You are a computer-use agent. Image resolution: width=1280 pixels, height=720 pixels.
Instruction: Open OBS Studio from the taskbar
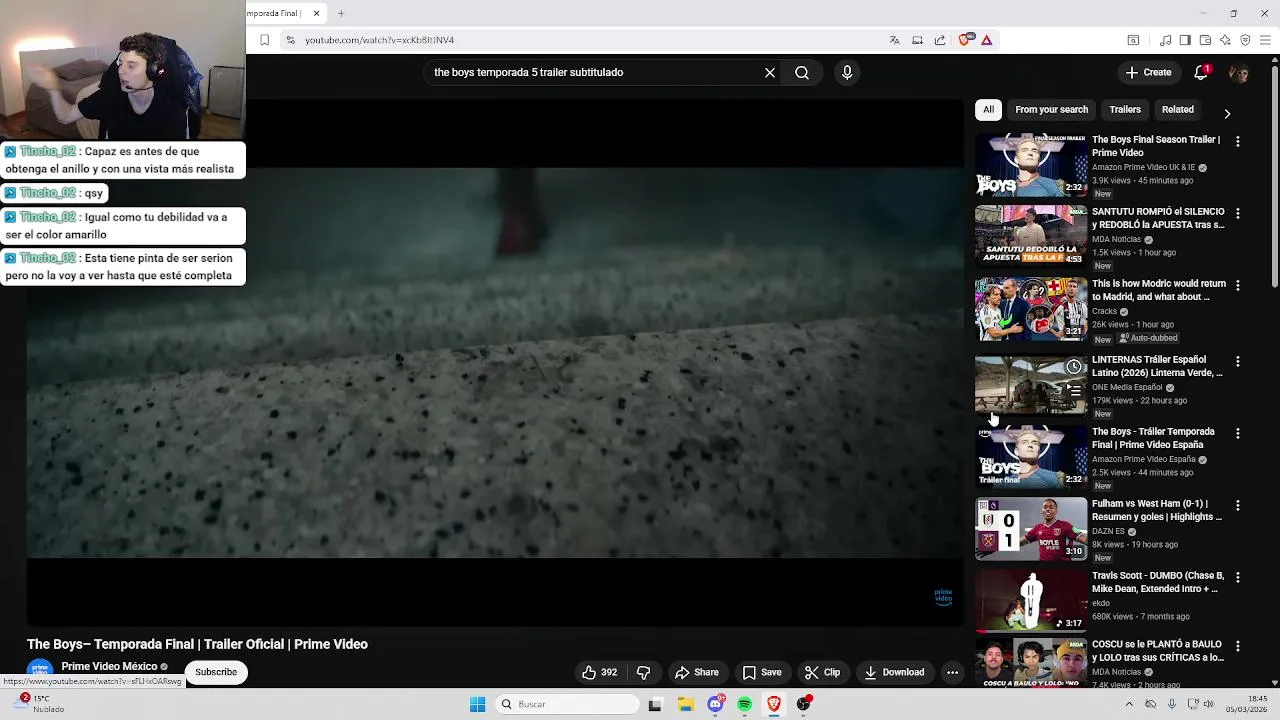[x=804, y=704]
